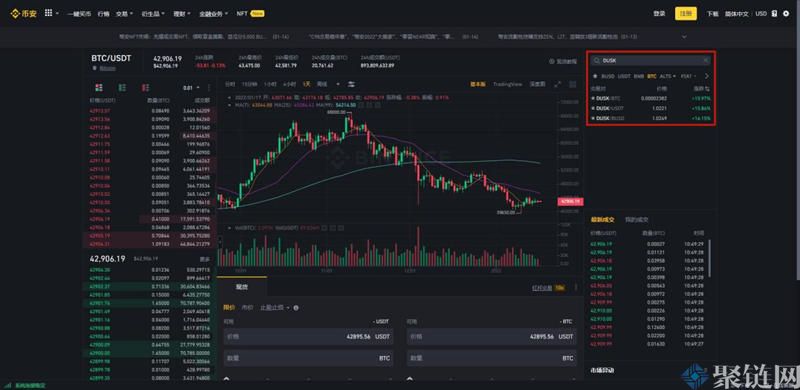Expand the chart to fullscreen
This screenshot has height=390, width=800.
tap(557, 84)
